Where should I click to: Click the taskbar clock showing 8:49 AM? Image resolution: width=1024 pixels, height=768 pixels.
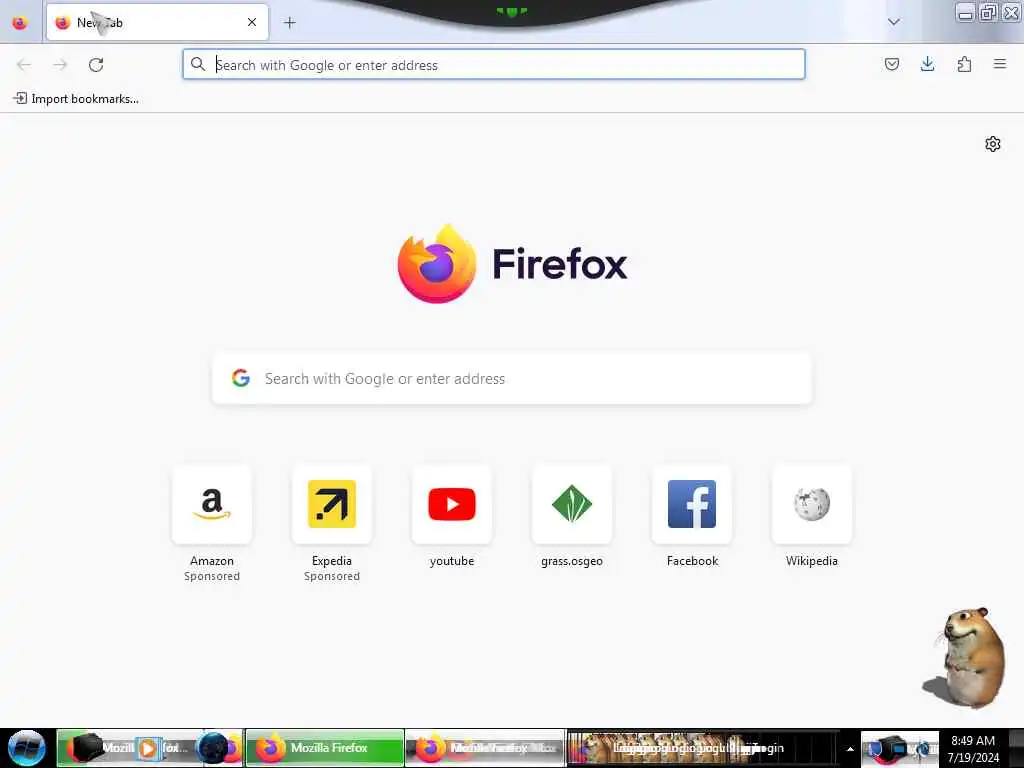pyautogui.click(x=973, y=748)
